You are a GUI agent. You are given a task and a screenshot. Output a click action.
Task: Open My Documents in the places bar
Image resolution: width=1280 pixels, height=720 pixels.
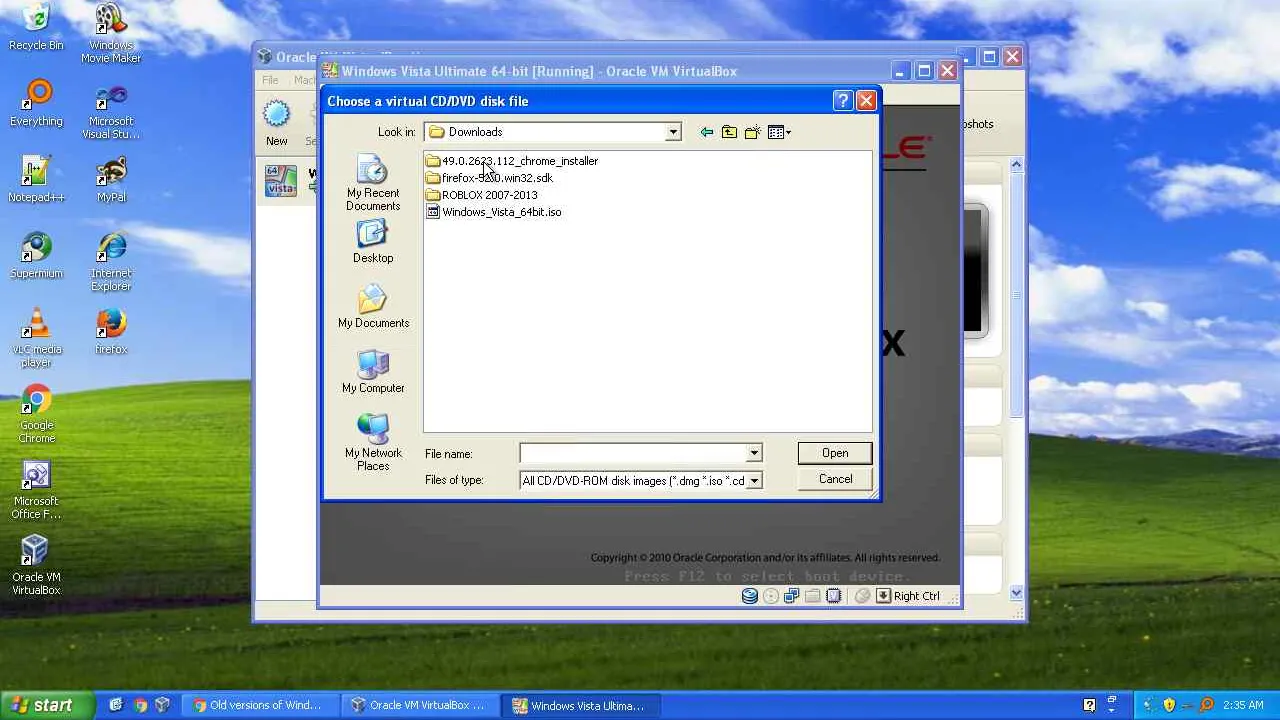[x=373, y=307]
